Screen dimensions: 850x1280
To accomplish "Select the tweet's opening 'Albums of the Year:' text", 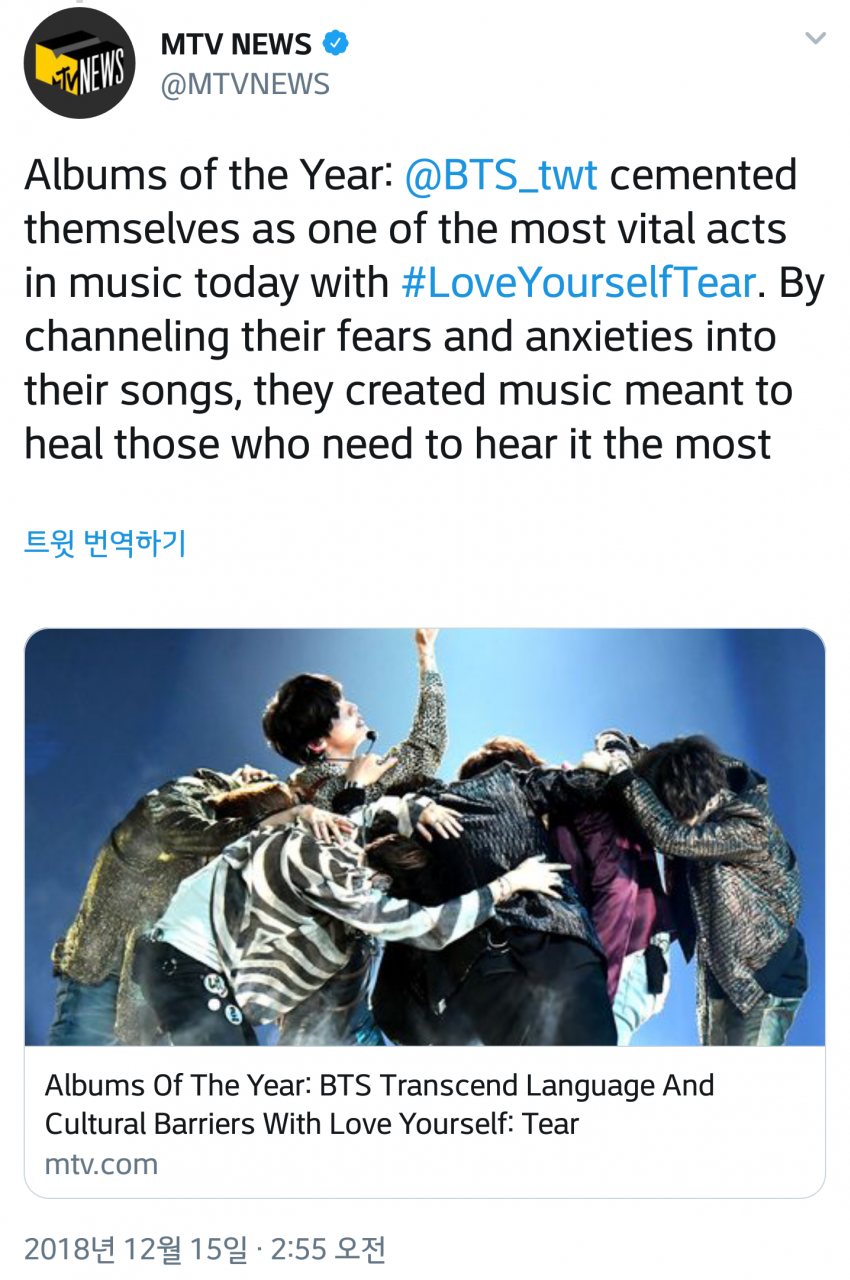I will [x=209, y=175].
